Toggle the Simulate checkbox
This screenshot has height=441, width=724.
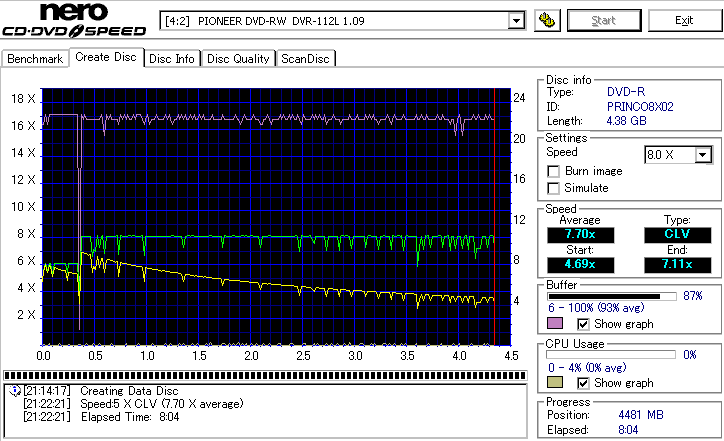553,188
